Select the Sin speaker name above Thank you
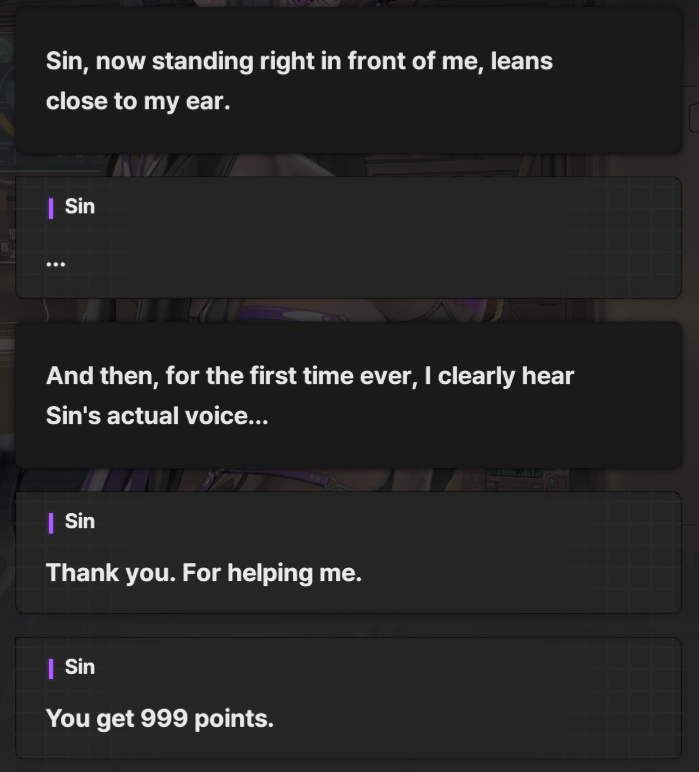Screen dimensions: 699x772 [x=80, y=521]
